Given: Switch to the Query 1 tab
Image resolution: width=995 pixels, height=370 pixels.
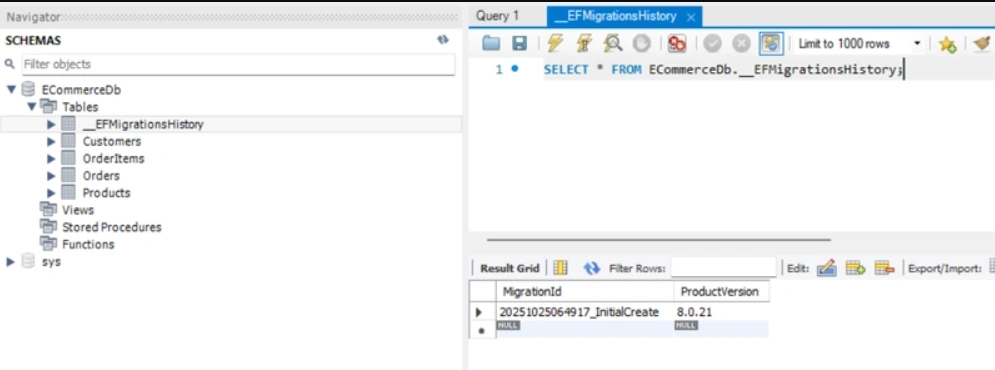Looking at the screenshot, I should (x=498, y=16).
